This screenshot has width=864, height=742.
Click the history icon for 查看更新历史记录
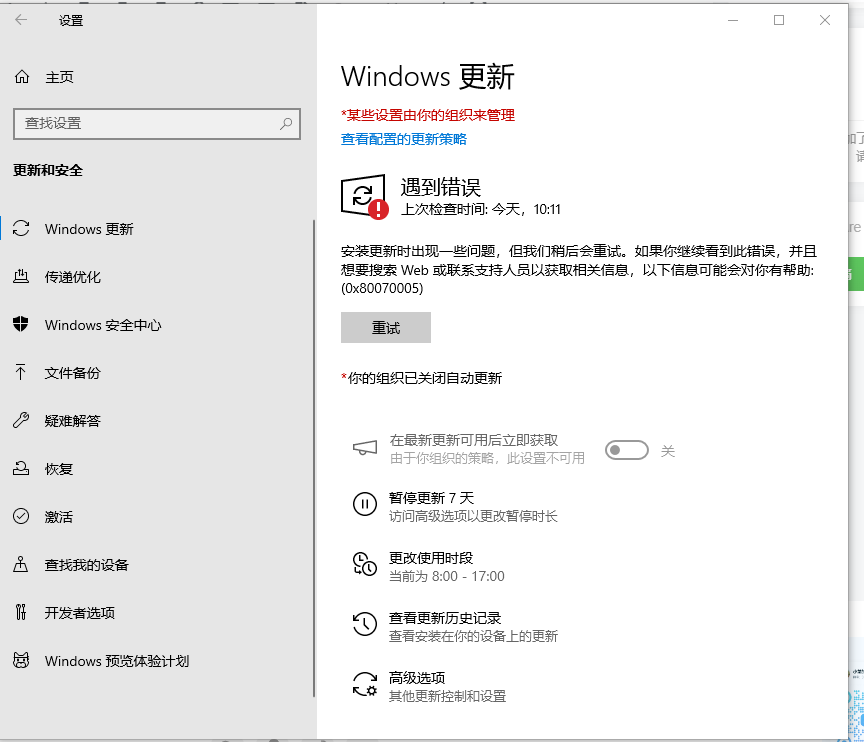[x=365, y=624]
